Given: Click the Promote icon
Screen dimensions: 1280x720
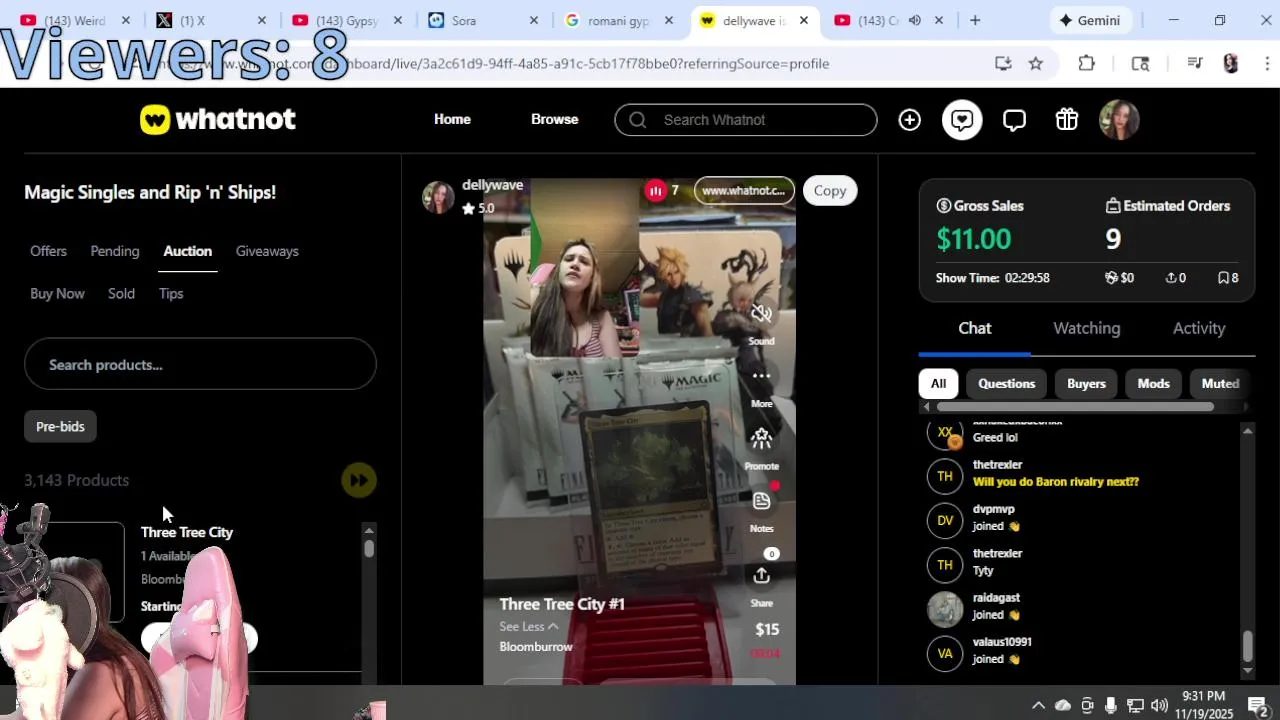Looking at the screenshot, I should click(x=761, y=438).
